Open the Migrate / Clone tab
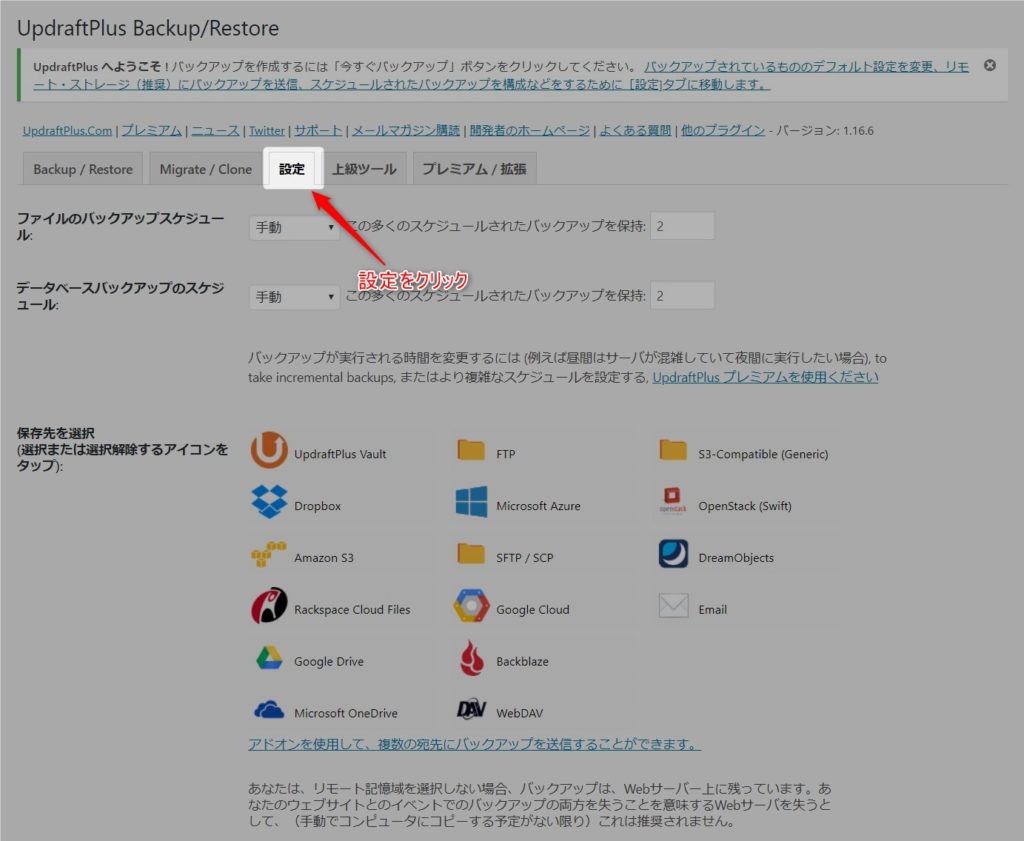 tap(206, 169)
